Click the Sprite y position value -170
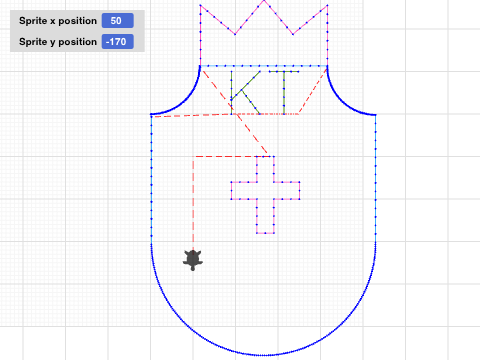Viewport: 480px width, 360px height. [118, 42]
